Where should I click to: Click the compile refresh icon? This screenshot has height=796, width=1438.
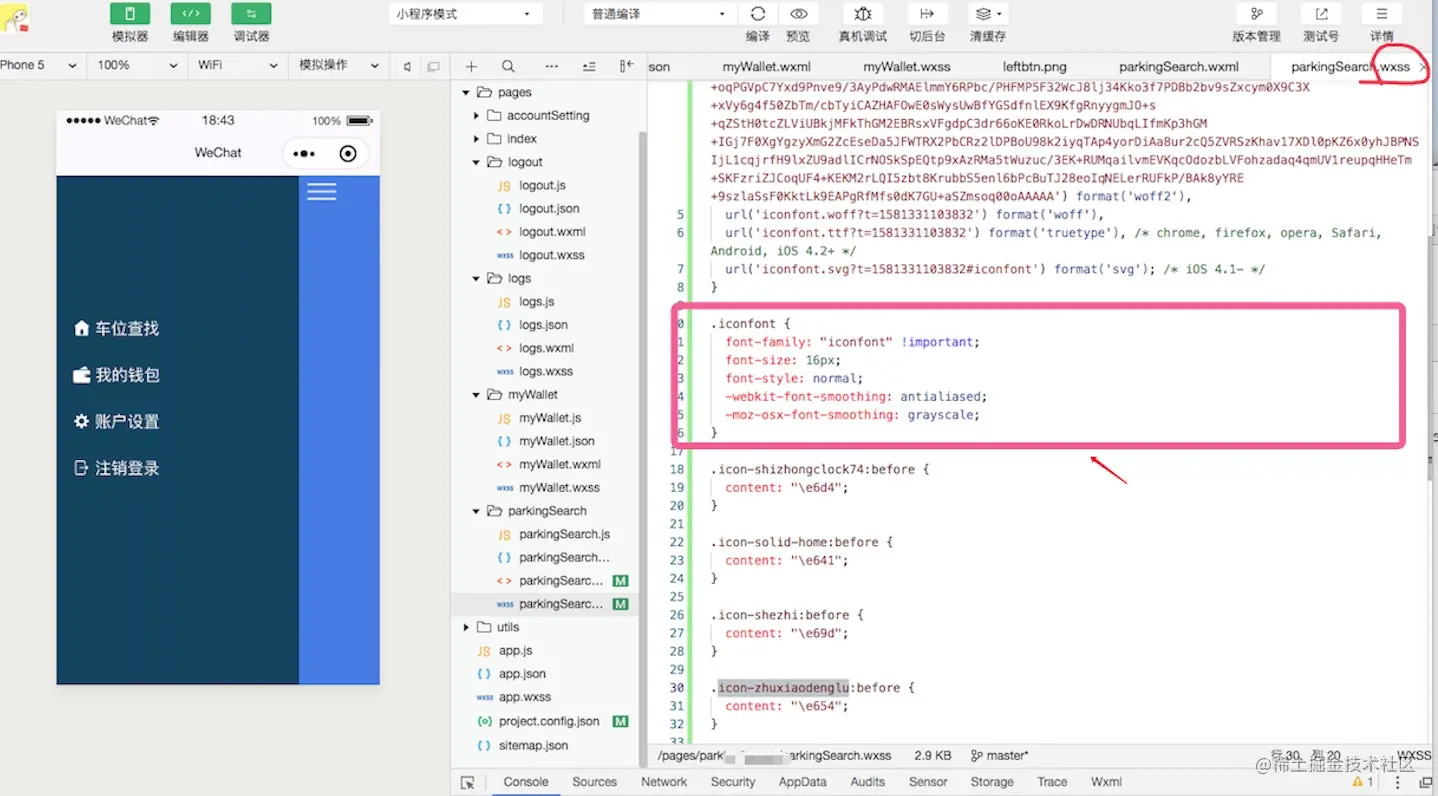tap(758, 14)
